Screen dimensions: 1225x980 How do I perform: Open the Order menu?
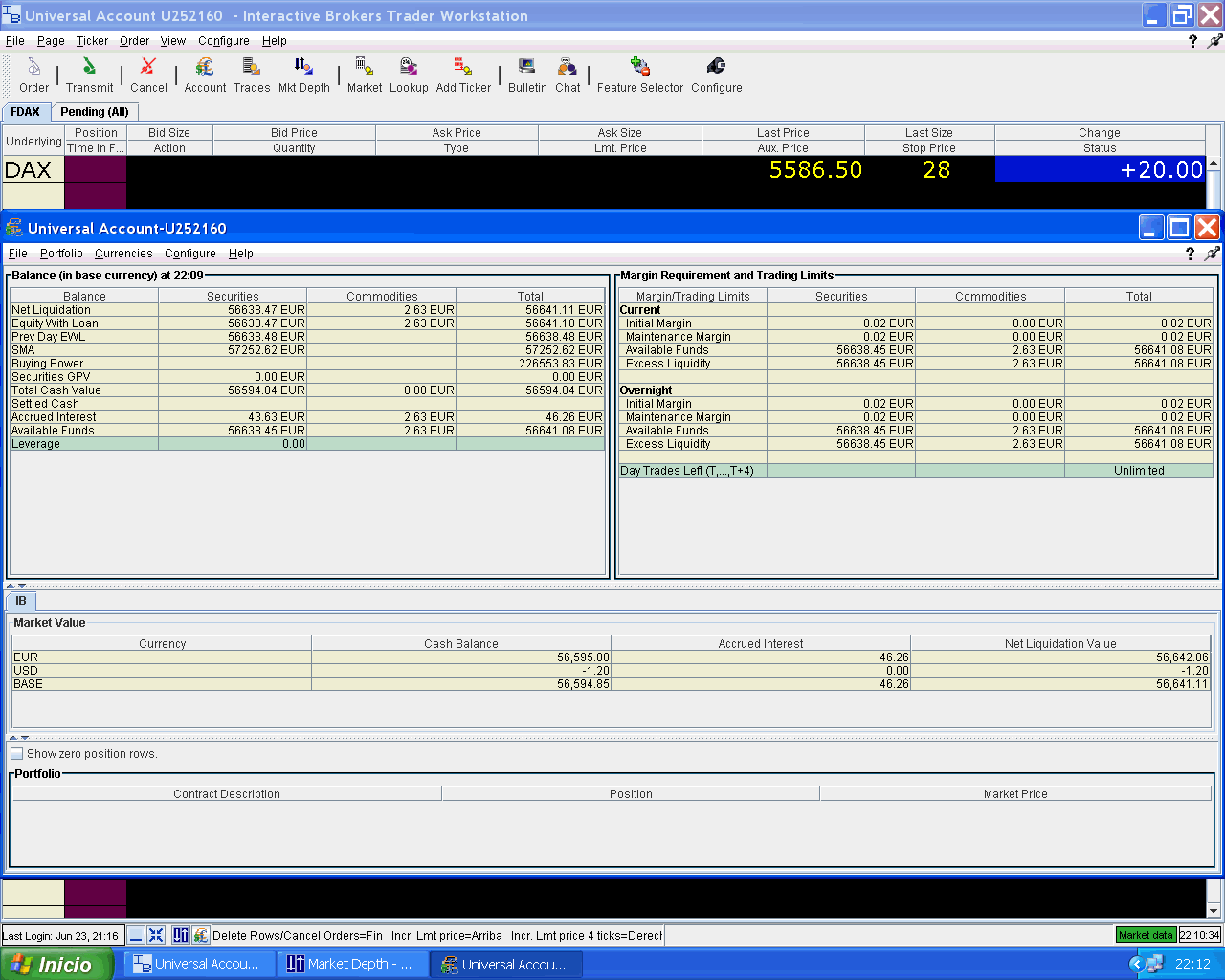134,41
